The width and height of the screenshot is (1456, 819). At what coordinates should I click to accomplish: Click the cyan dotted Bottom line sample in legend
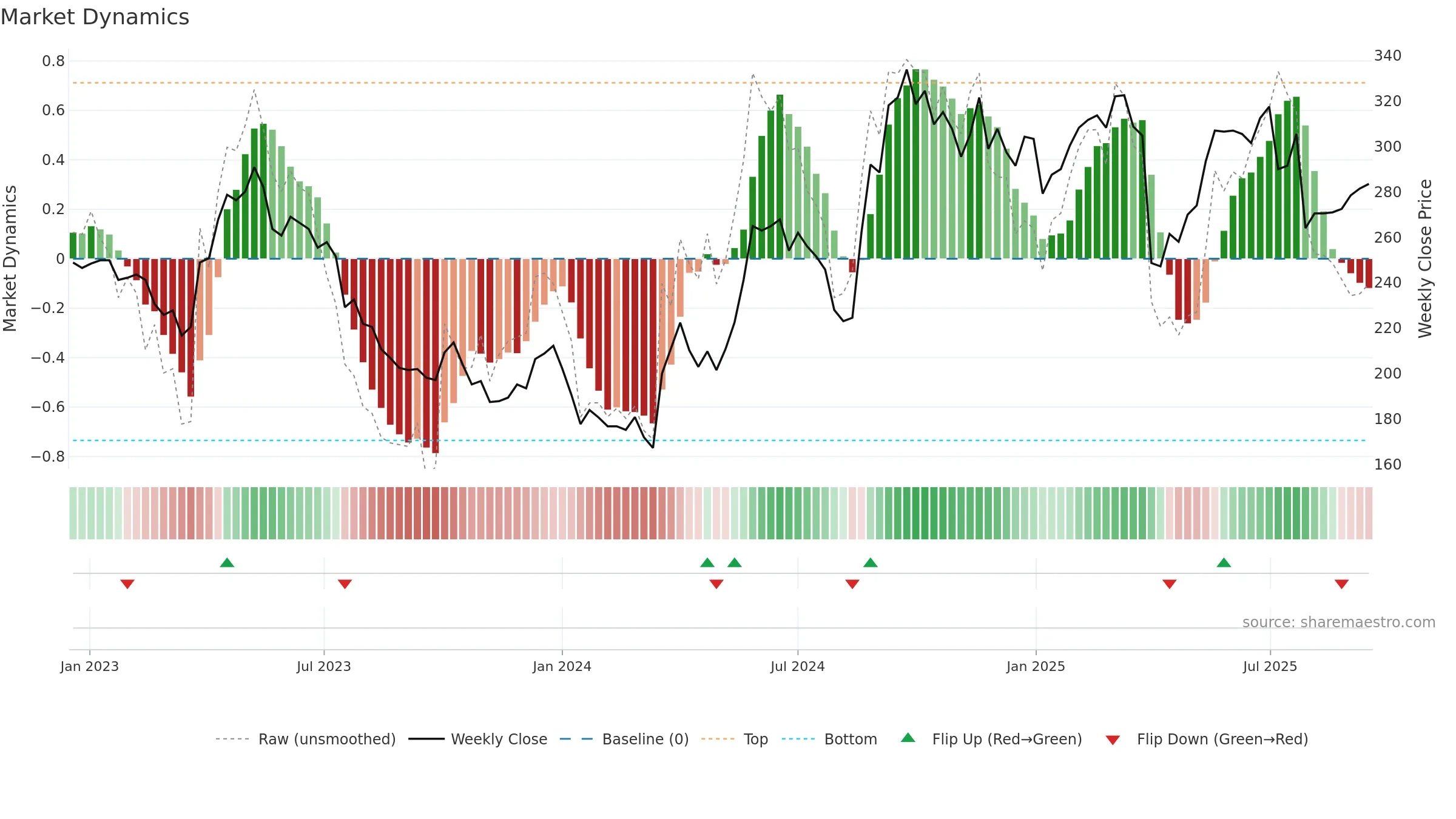[798, 739]
